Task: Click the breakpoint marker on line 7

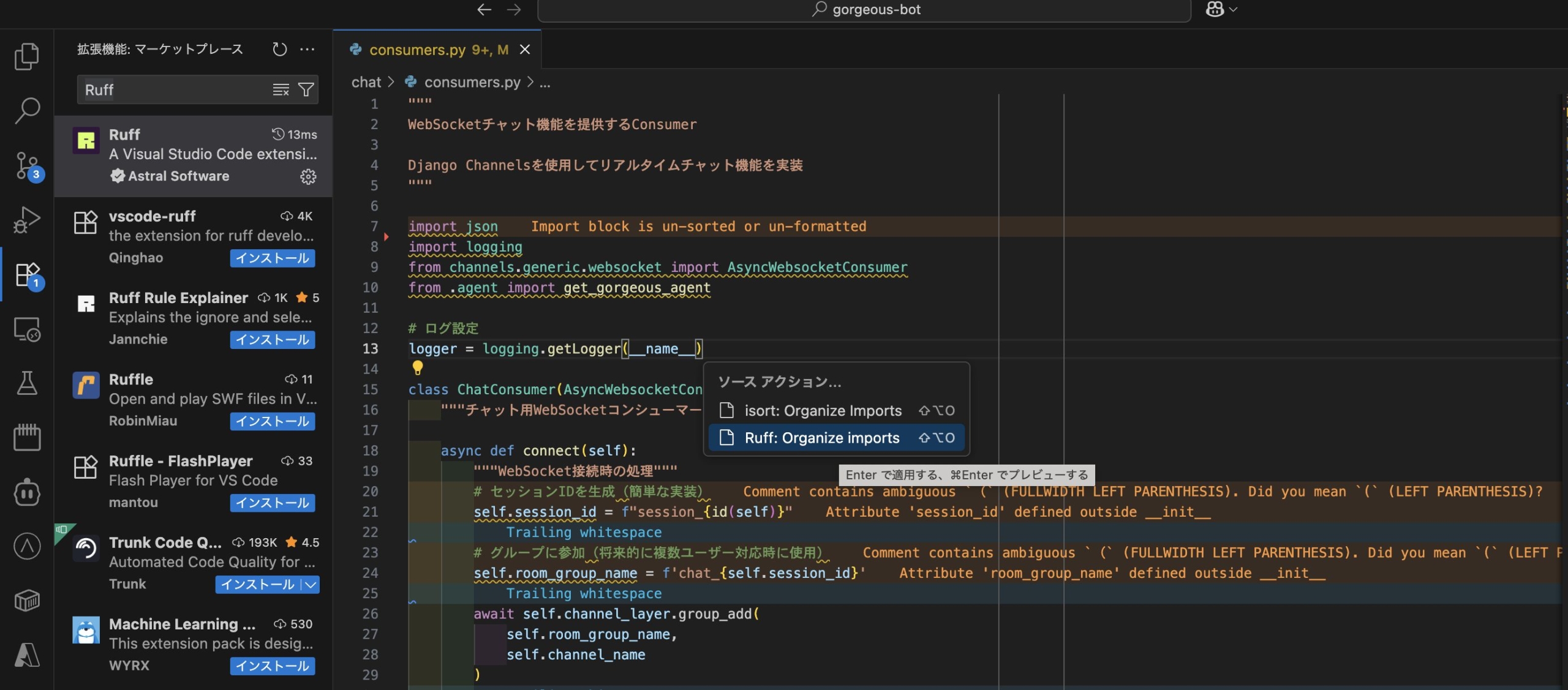Action: pos(386,236)
